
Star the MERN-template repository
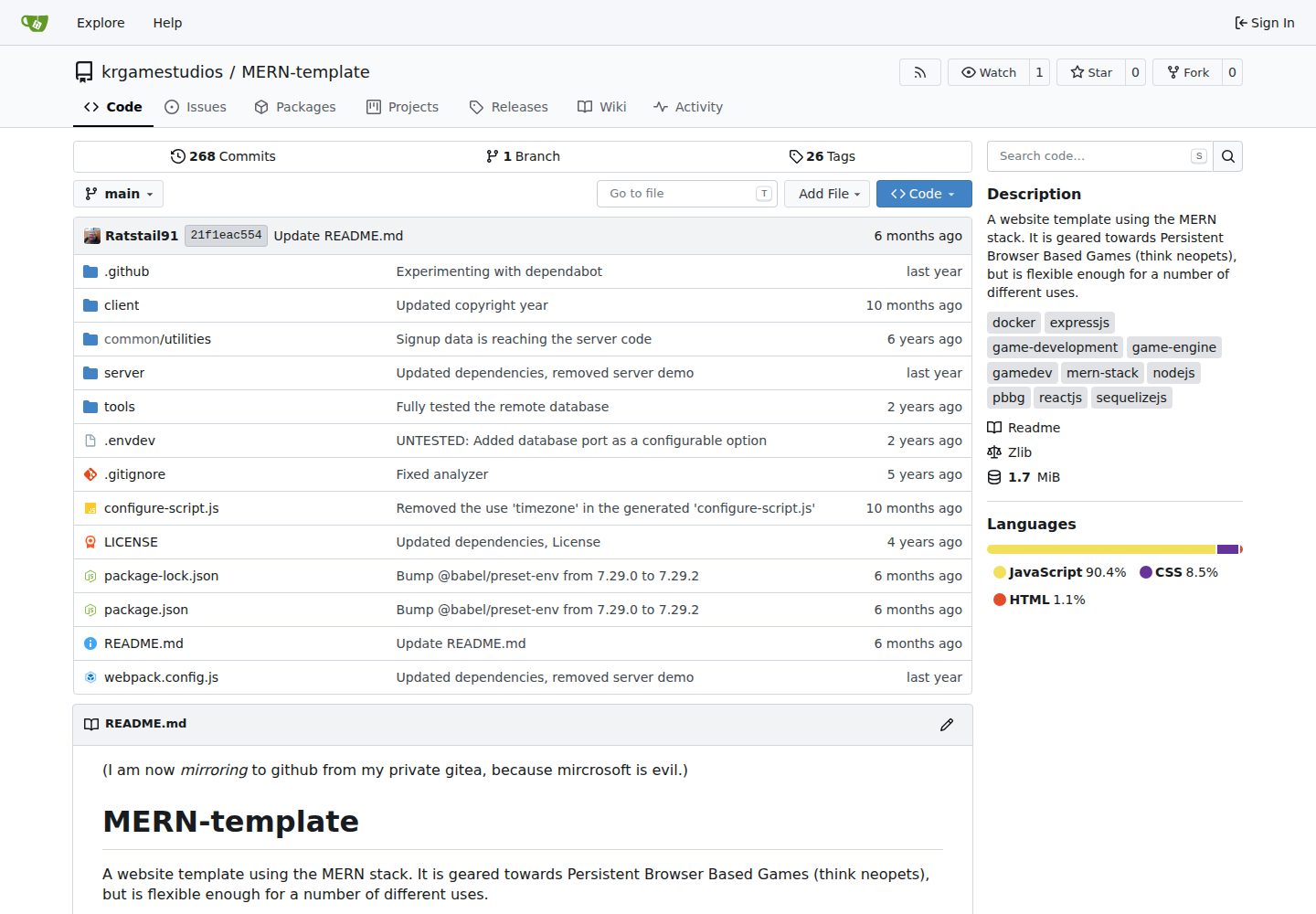tap(1091, 72)
